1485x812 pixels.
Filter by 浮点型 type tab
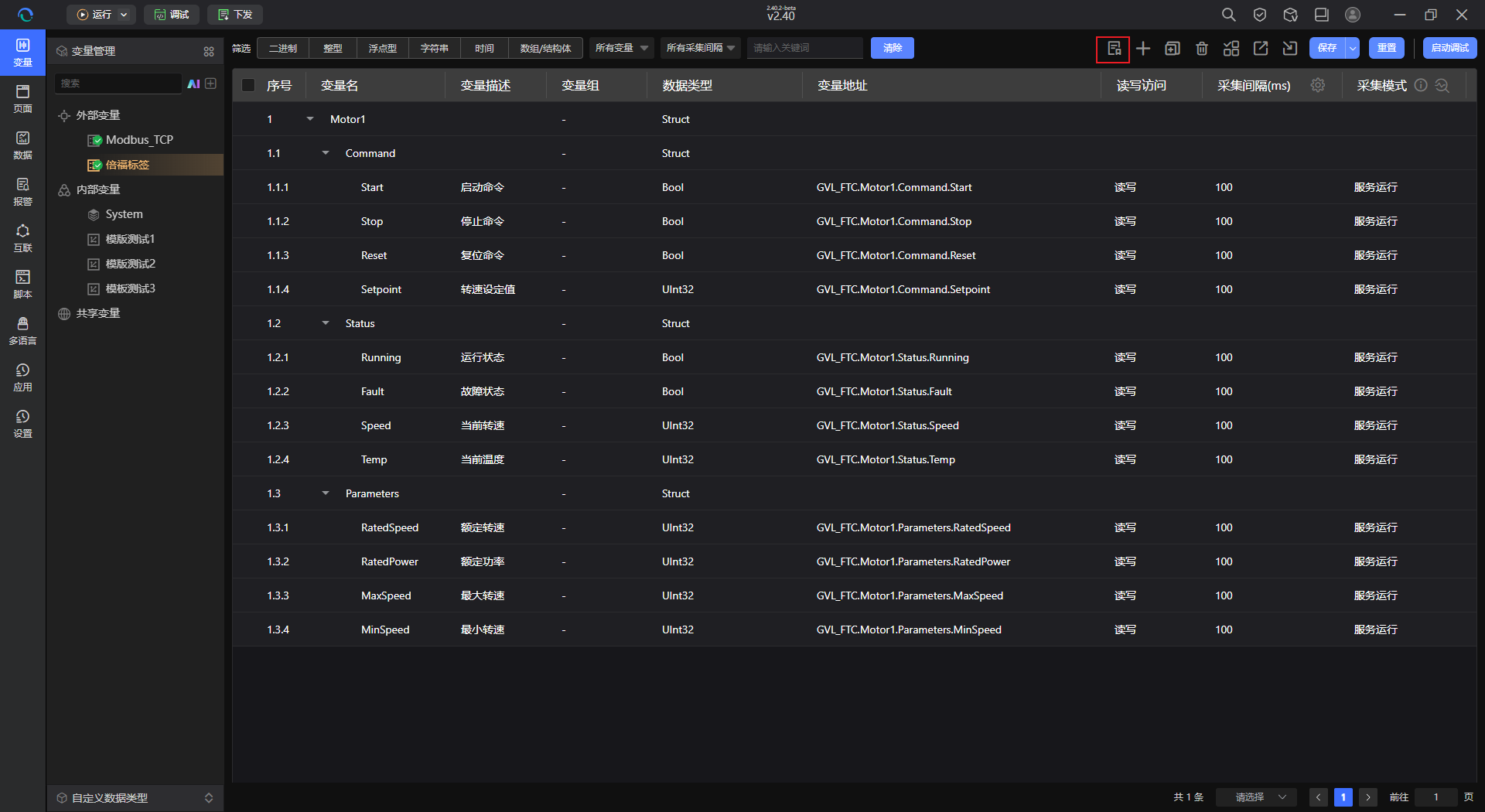(x=383, y=48)
